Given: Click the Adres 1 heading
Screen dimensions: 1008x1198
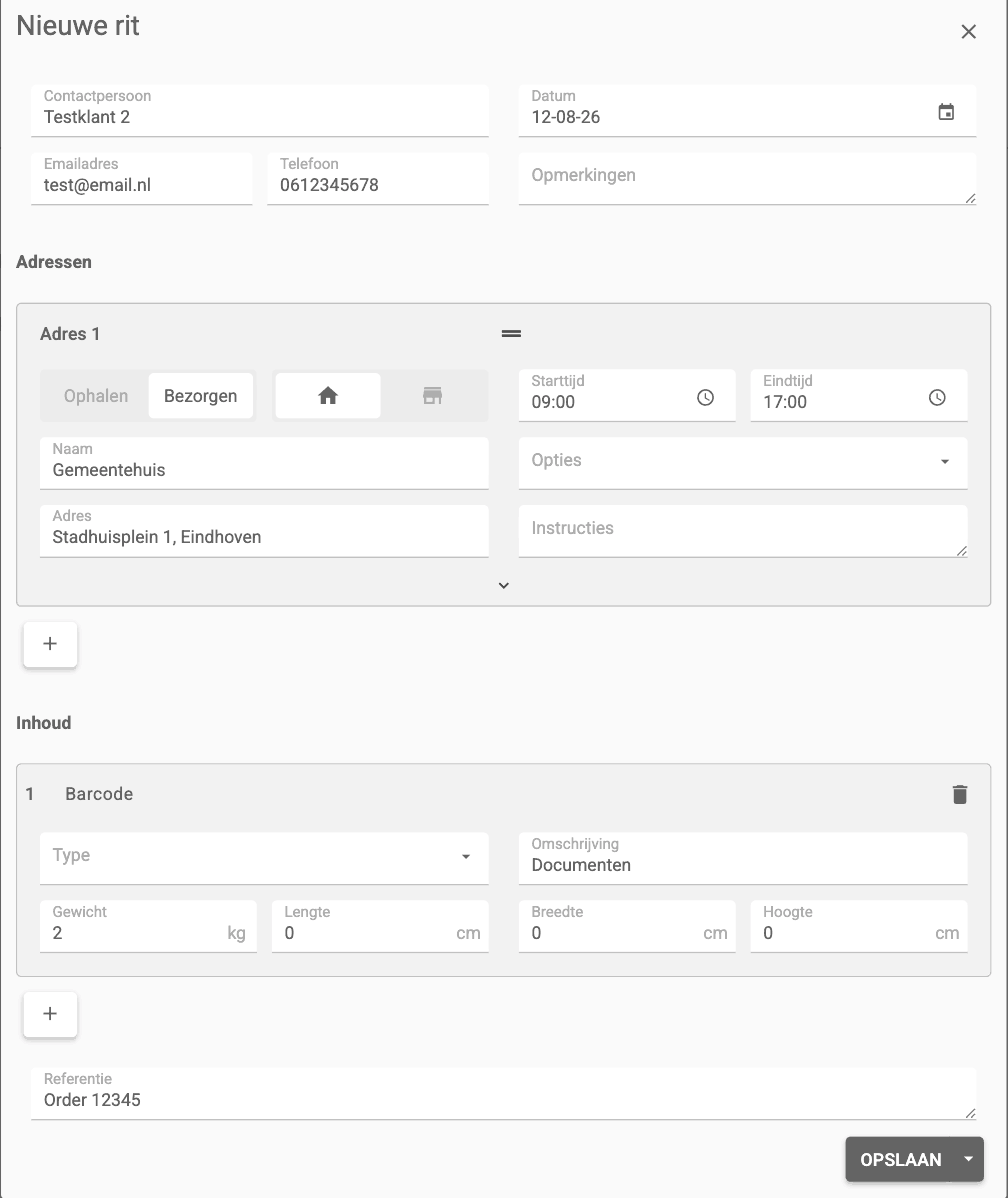Looking at the screenshot, I should (70, 334).
